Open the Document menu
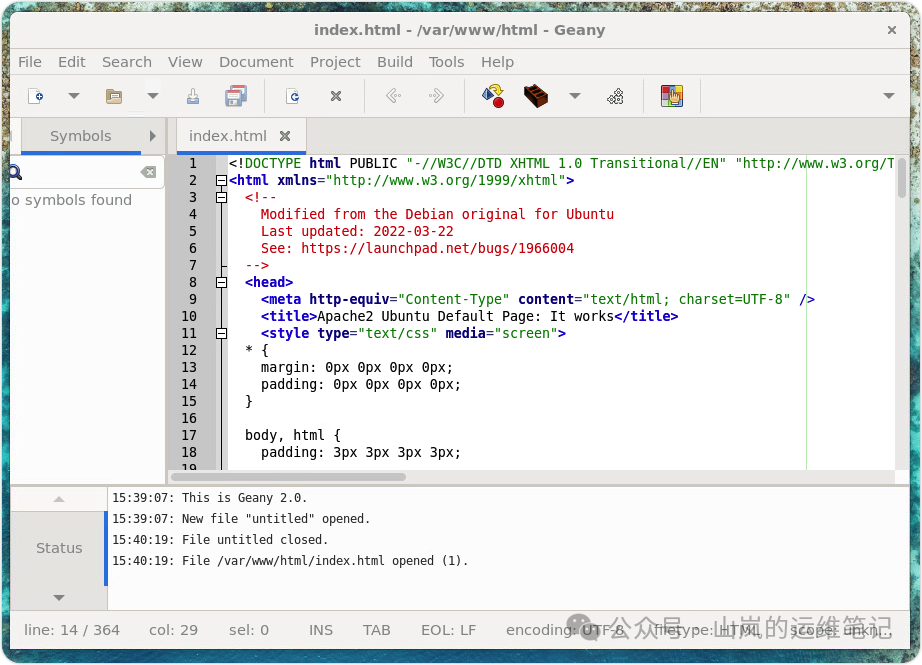Viewport: 922px width, 665px height. [x=256, y=62]
